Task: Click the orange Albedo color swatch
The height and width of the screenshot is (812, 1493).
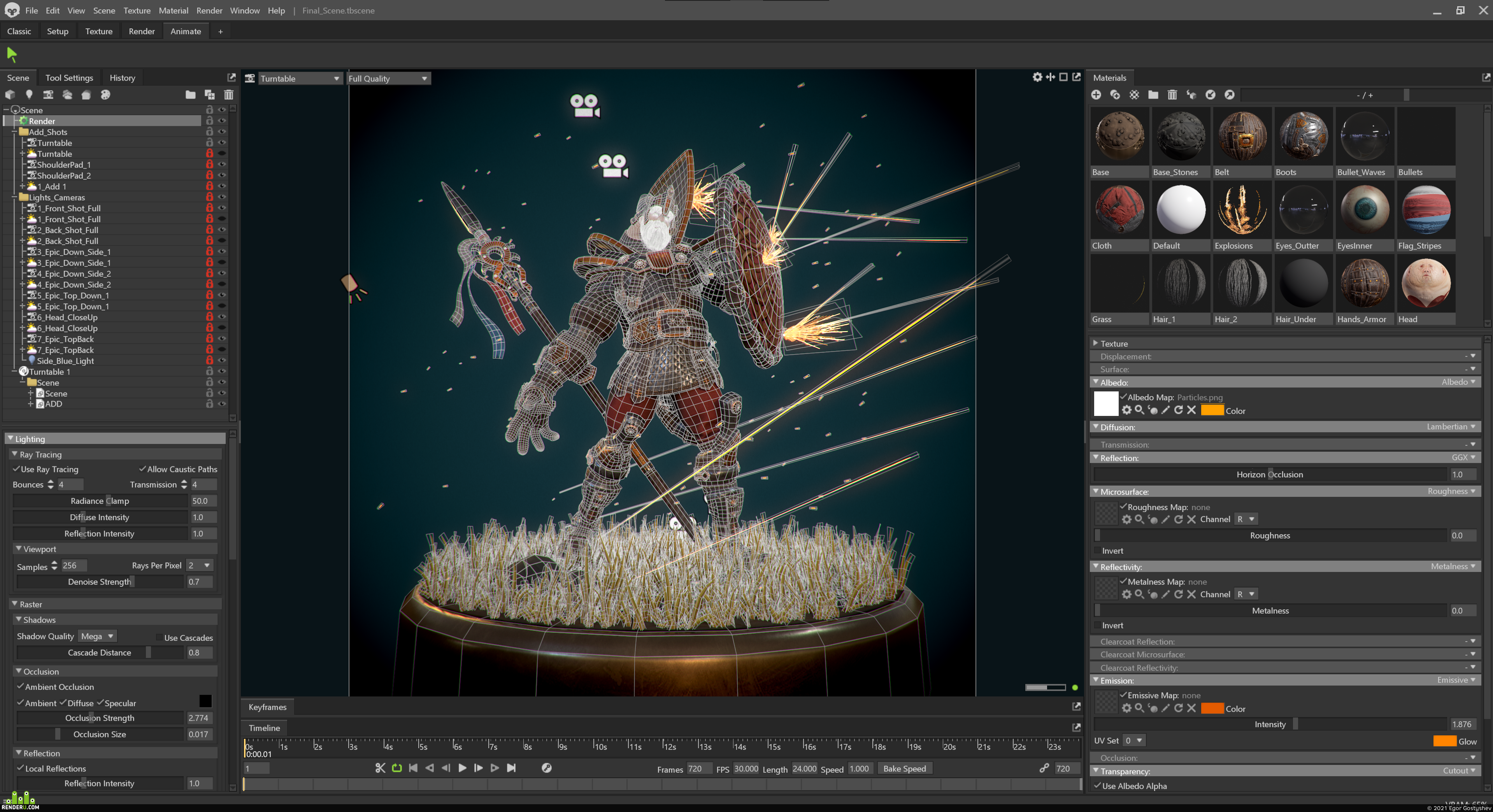Action: coord(1211,410)
